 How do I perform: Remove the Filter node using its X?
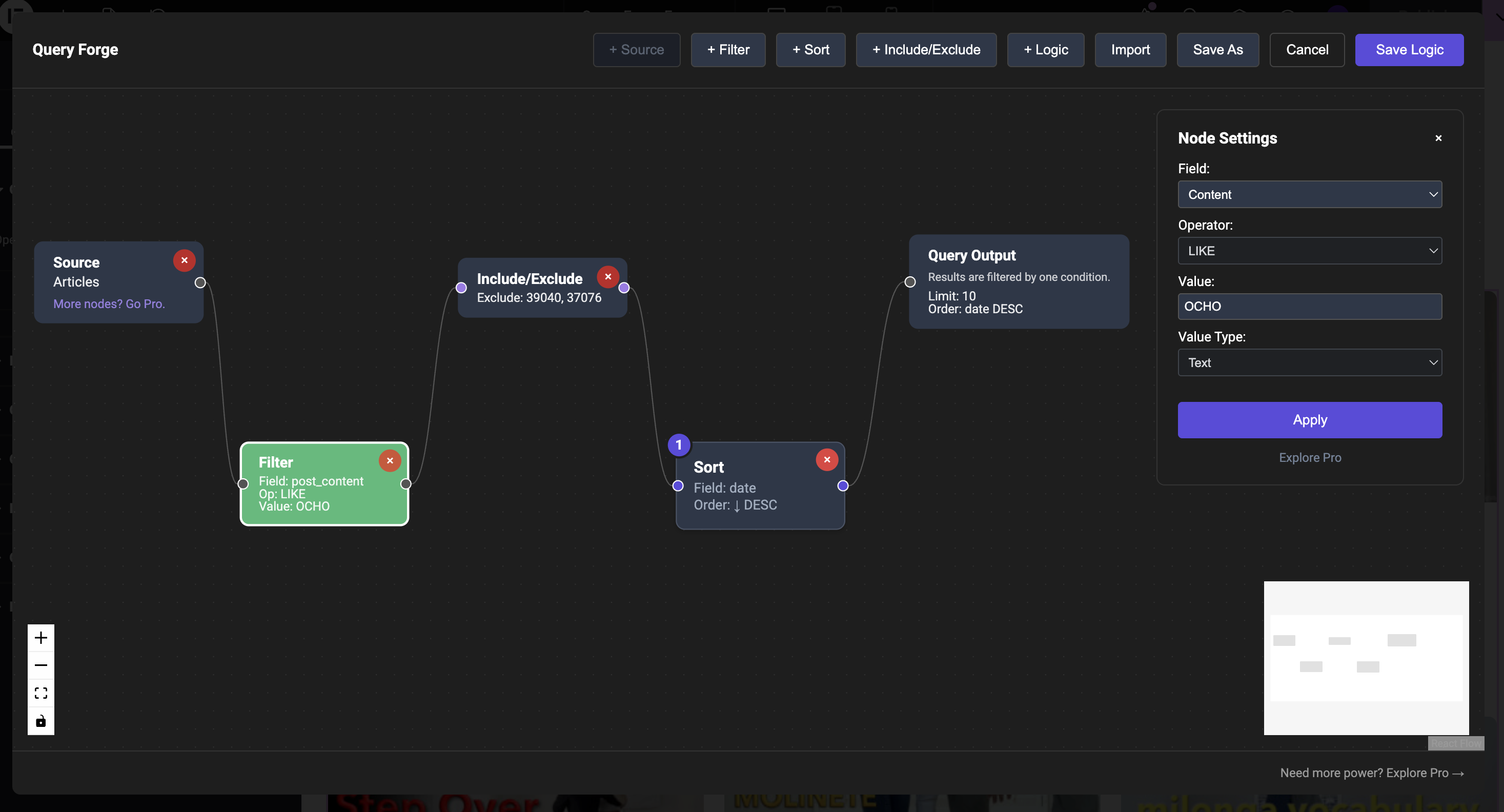[390, 460]
